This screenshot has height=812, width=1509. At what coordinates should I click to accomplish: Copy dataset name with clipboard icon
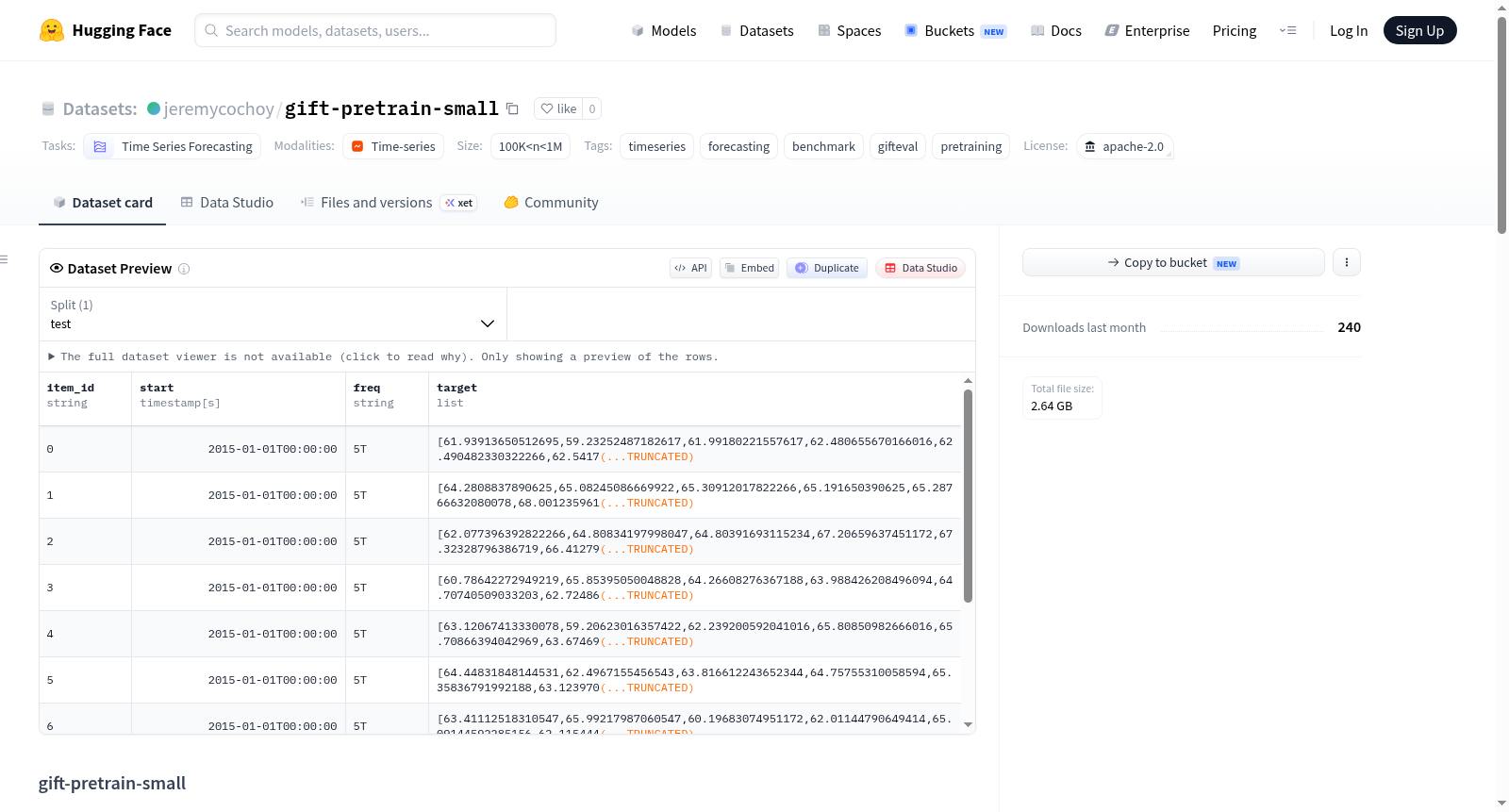tap(512, 108)
